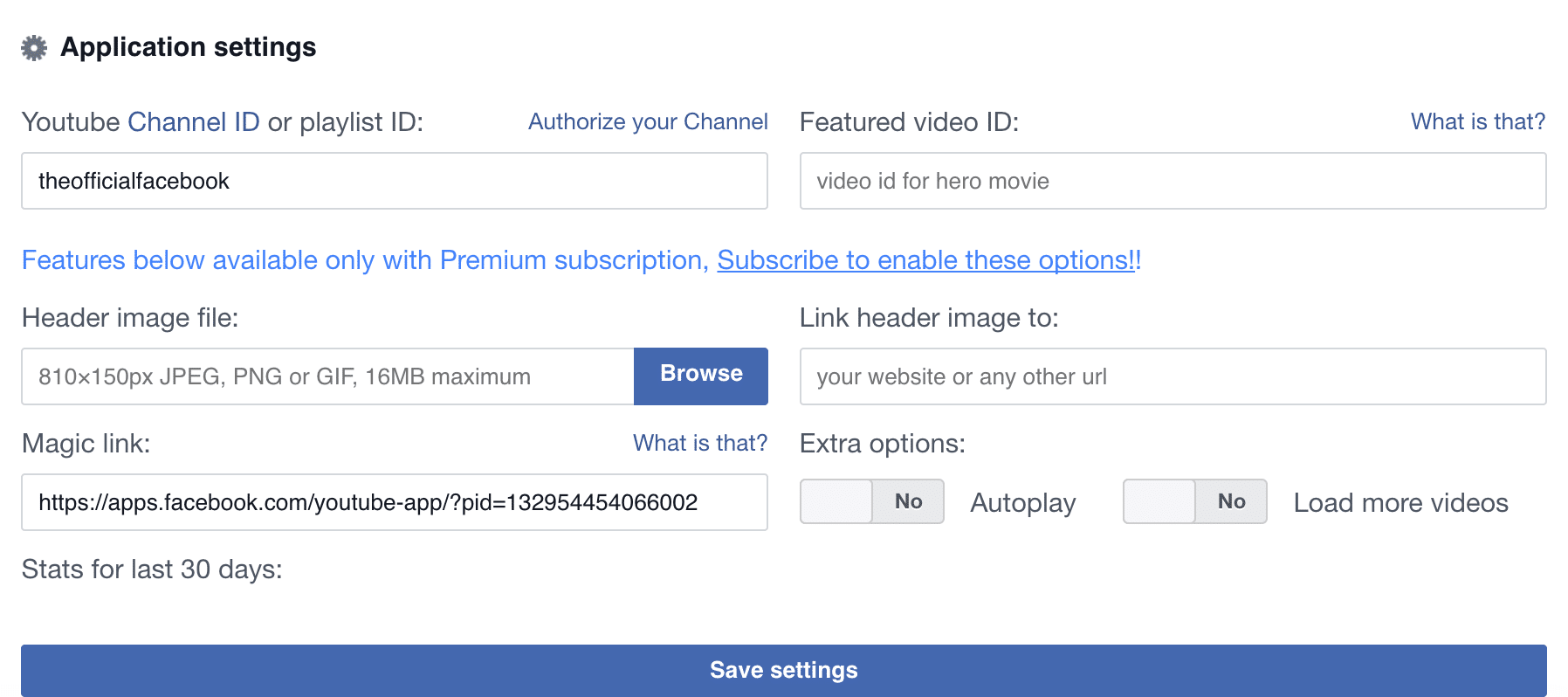Viewport: 1568px width, 697px height.
Task: Click the Browse button
Action: (701, 376)
